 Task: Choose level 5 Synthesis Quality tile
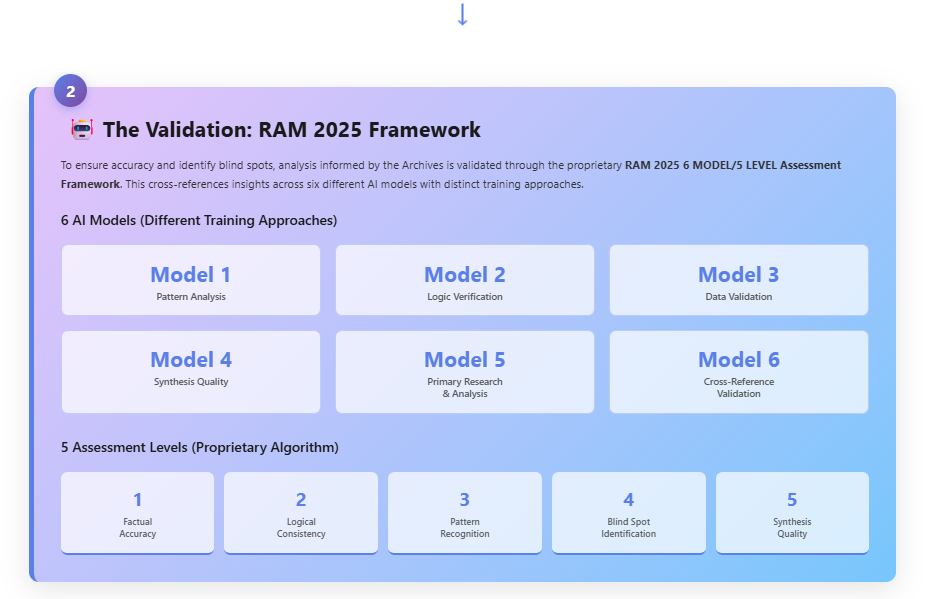(x=792, y=512)
